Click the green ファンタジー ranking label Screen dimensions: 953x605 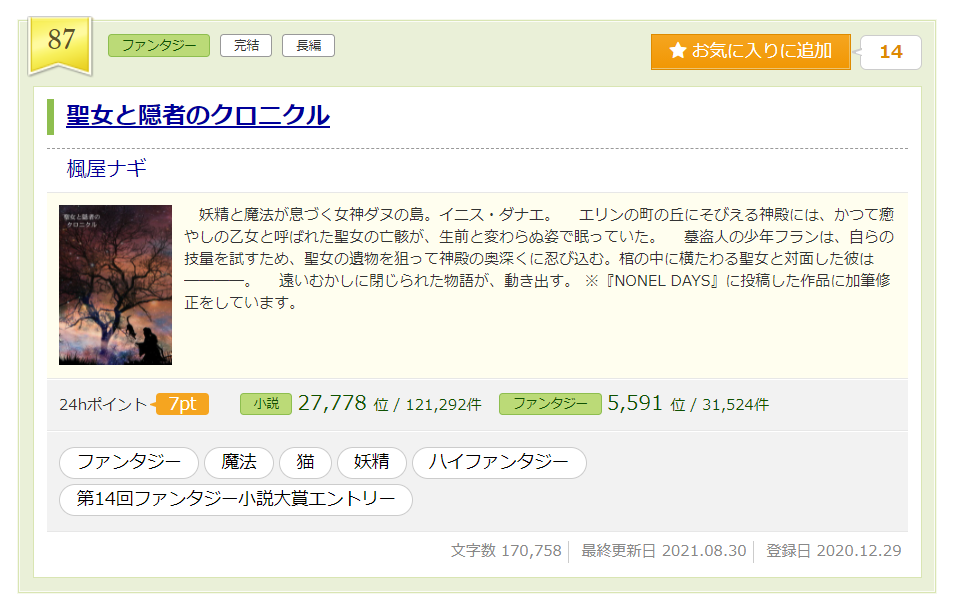point(550,404)
